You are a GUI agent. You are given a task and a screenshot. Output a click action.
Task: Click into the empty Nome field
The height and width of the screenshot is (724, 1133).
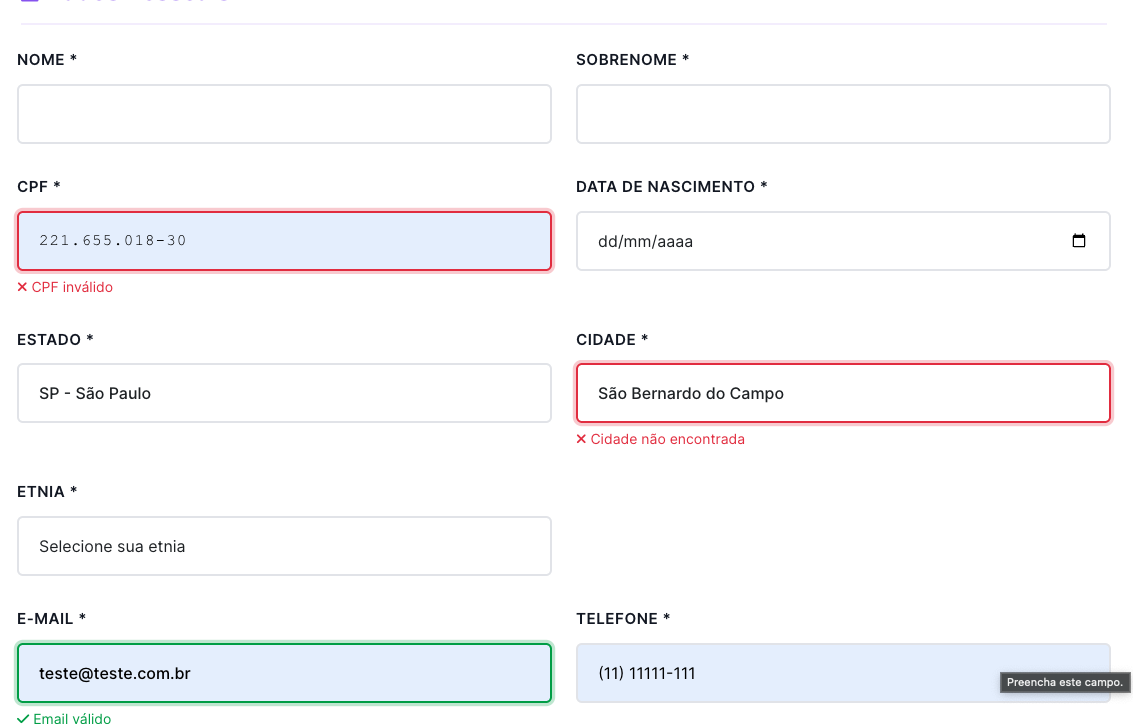point(284,114)
